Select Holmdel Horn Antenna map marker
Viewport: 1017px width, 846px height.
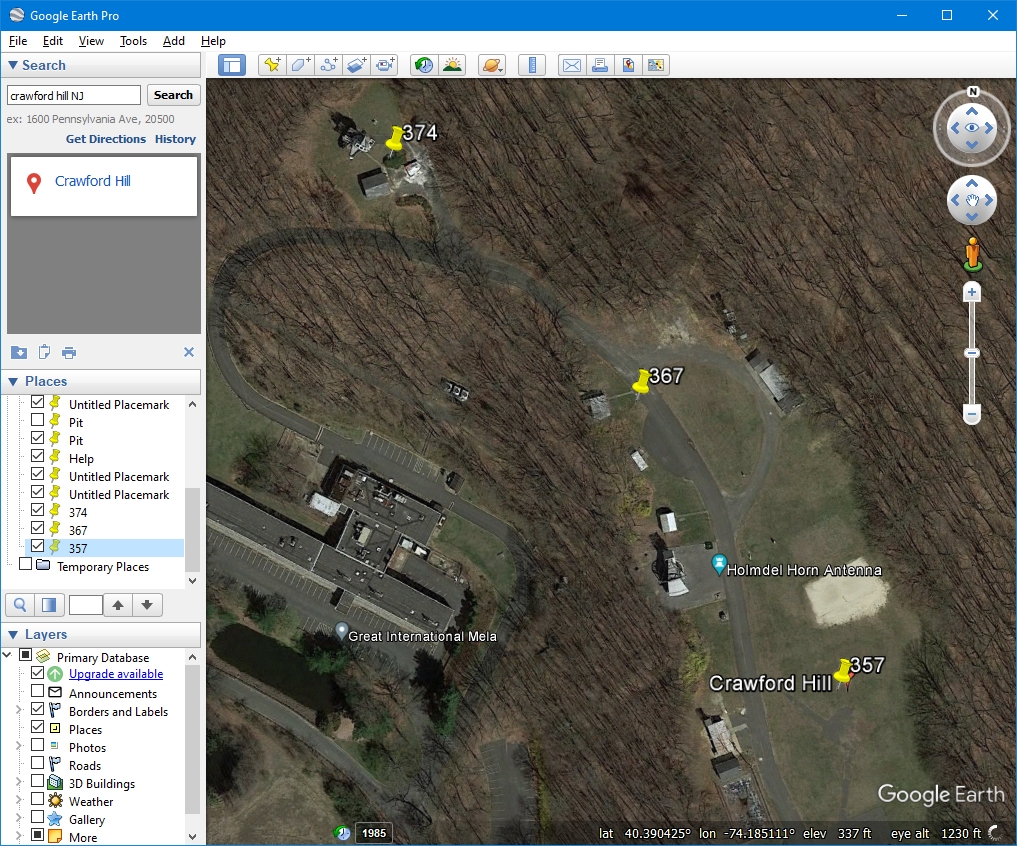(719, 564)
